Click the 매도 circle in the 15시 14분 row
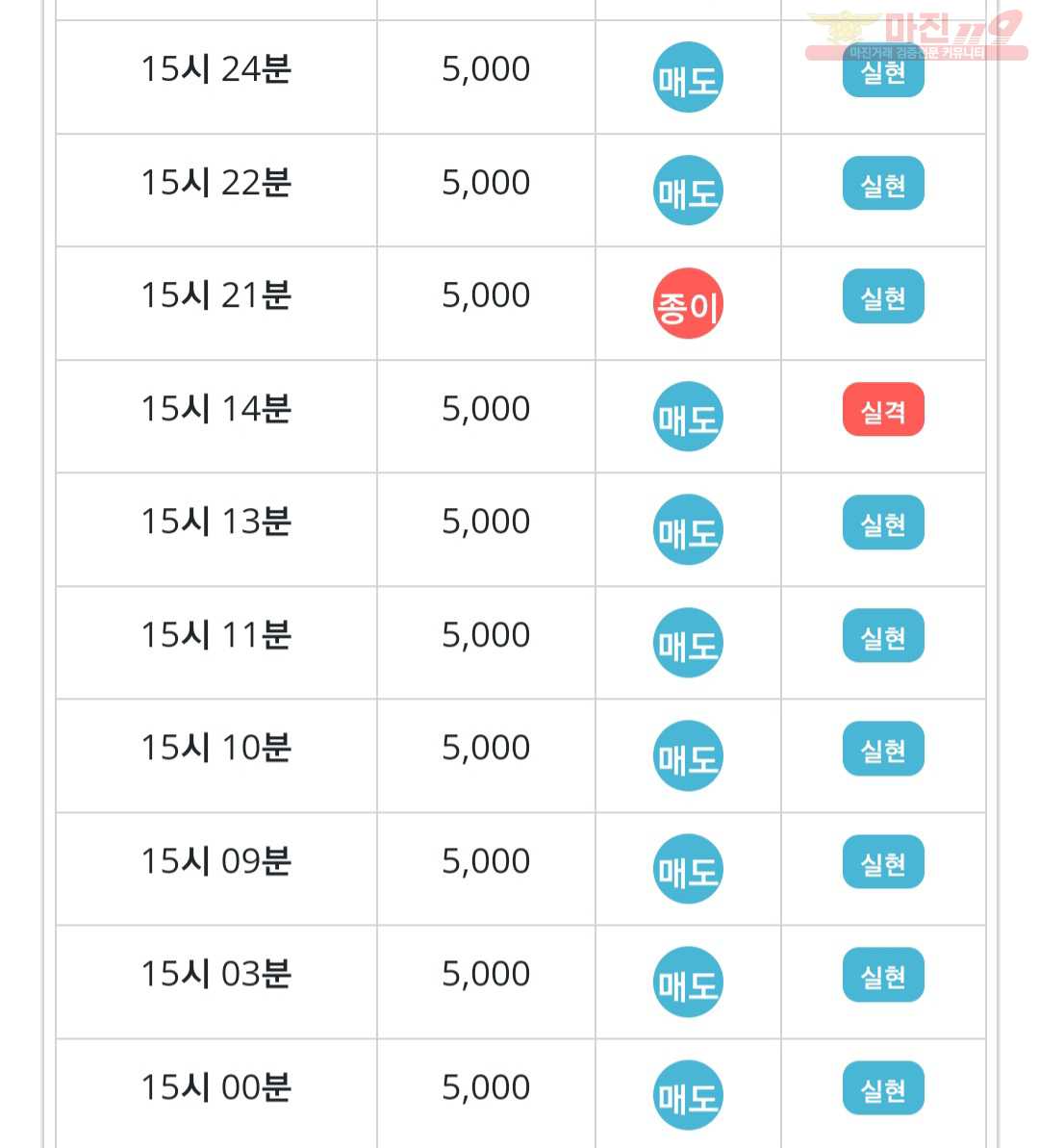The width and height of the screenshot is (1039, 1148). [x=688, y=417]
